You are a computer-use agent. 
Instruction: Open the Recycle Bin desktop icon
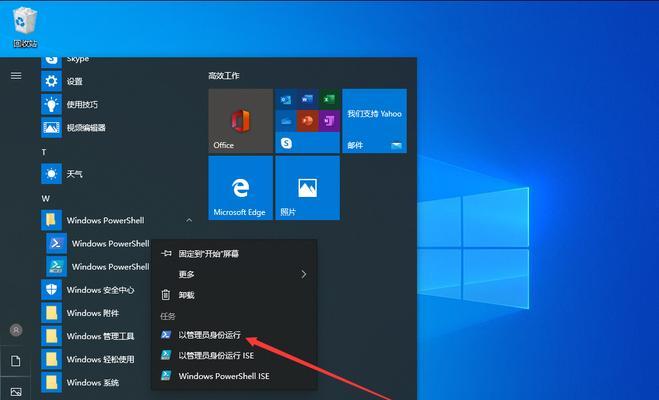tap(25, 25)
